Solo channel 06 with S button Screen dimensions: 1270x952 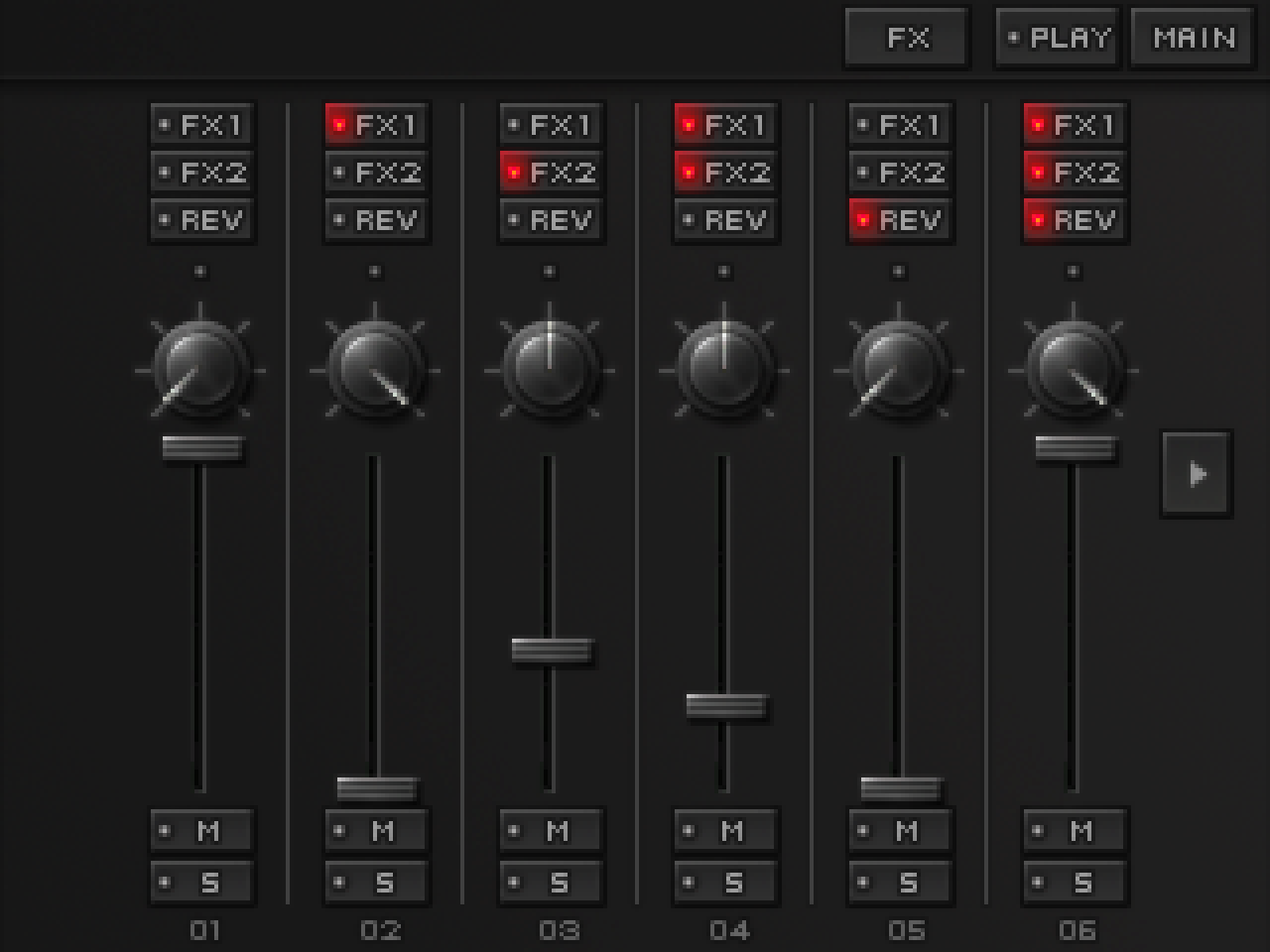(x=1076, y=882)
